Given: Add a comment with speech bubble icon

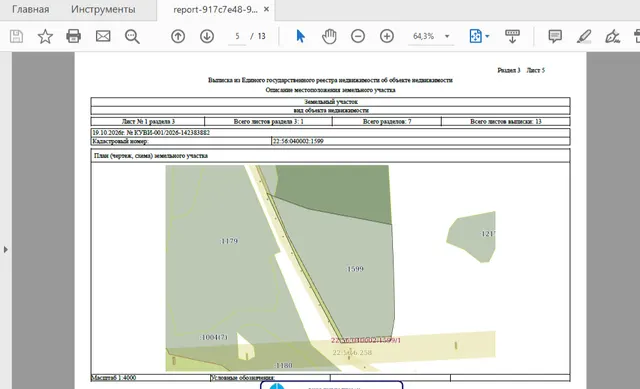Looking at the screenshot, I should tap(555, 36).
